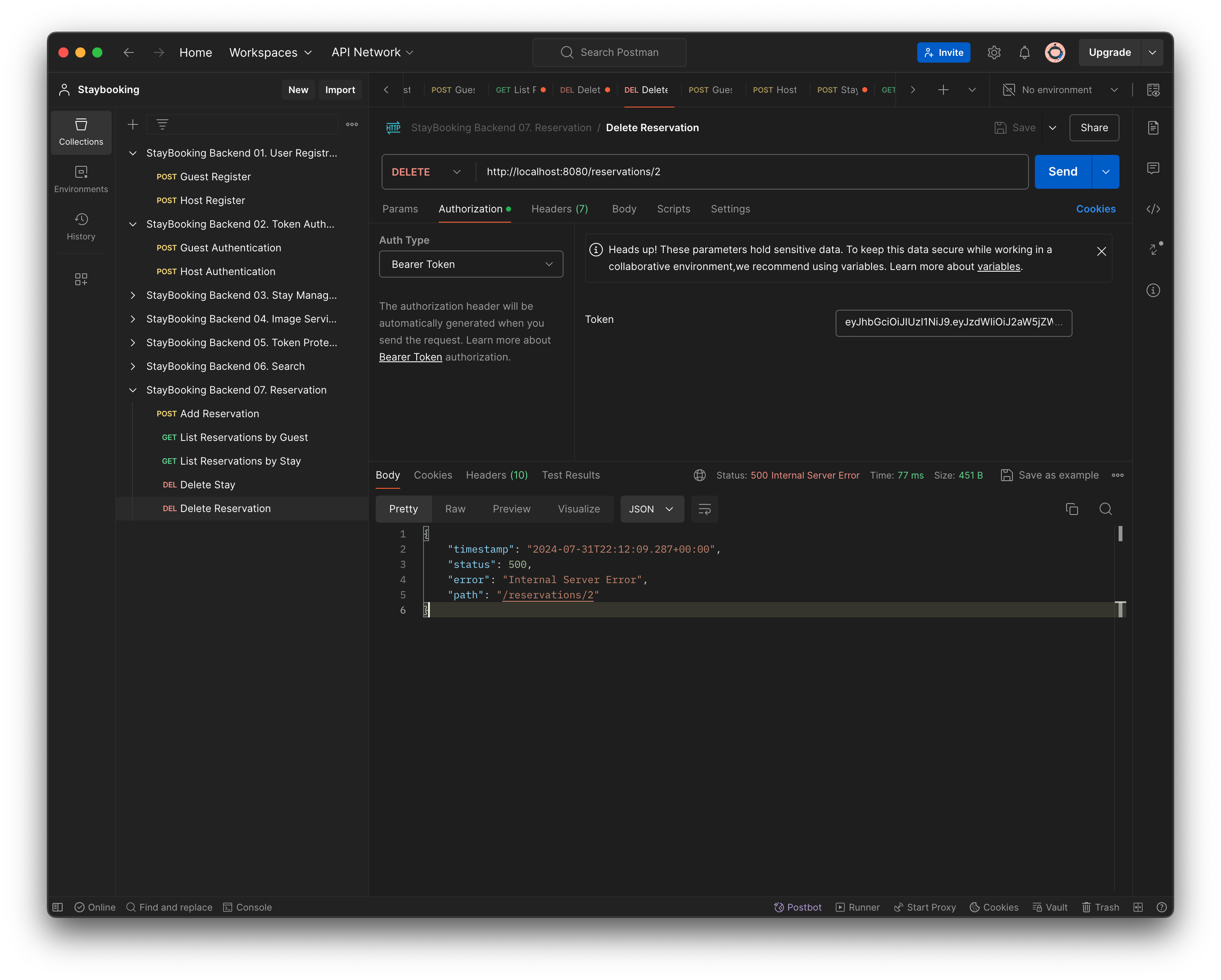The image size is (1221, 980).
Task: Click the Share button
Action: [x=1095, y=127]
